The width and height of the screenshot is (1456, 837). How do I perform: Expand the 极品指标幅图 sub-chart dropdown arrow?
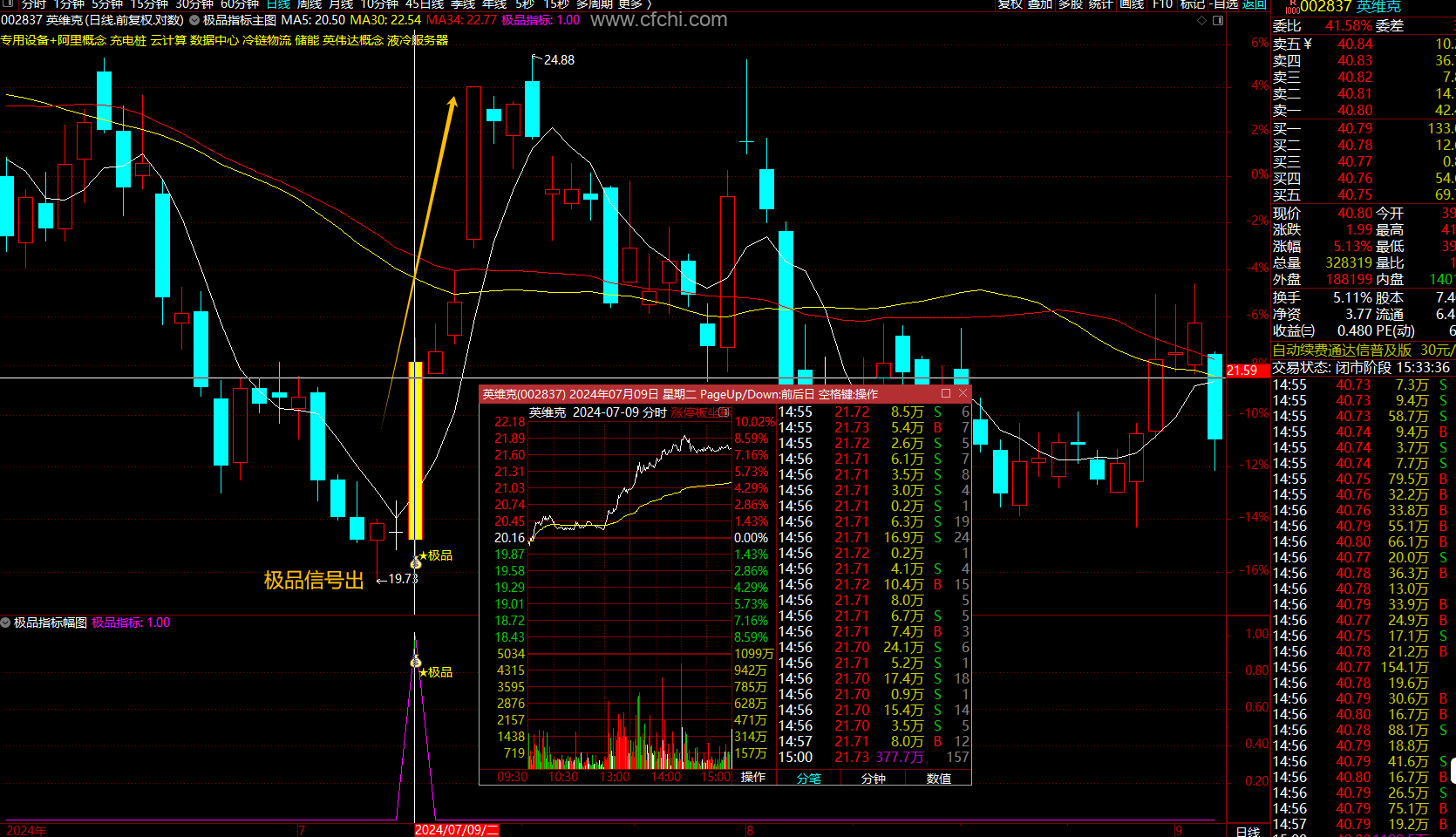5,623
